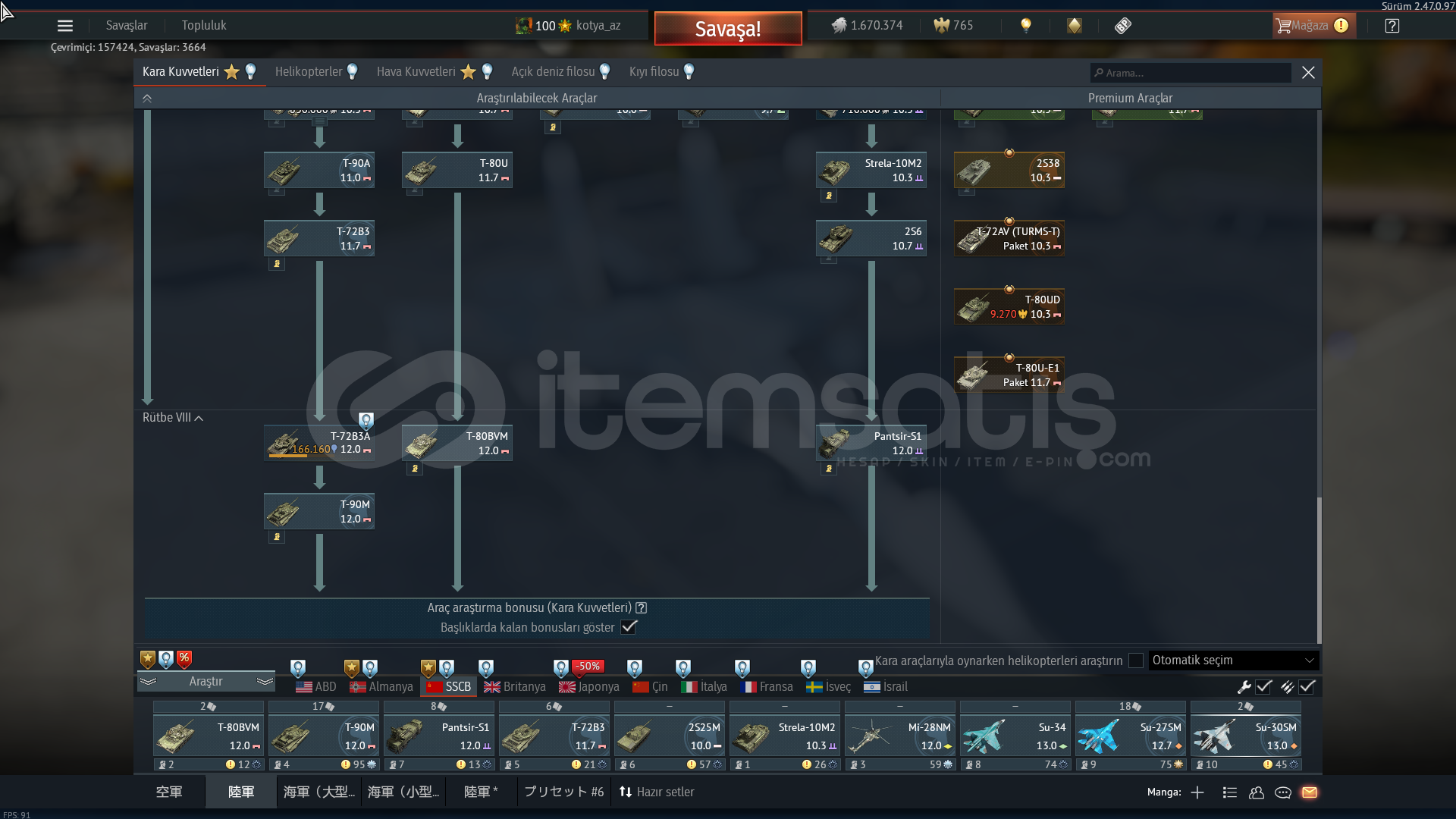
Task: Click the ammunition auto-refill icon
Action: [1287, 686]
